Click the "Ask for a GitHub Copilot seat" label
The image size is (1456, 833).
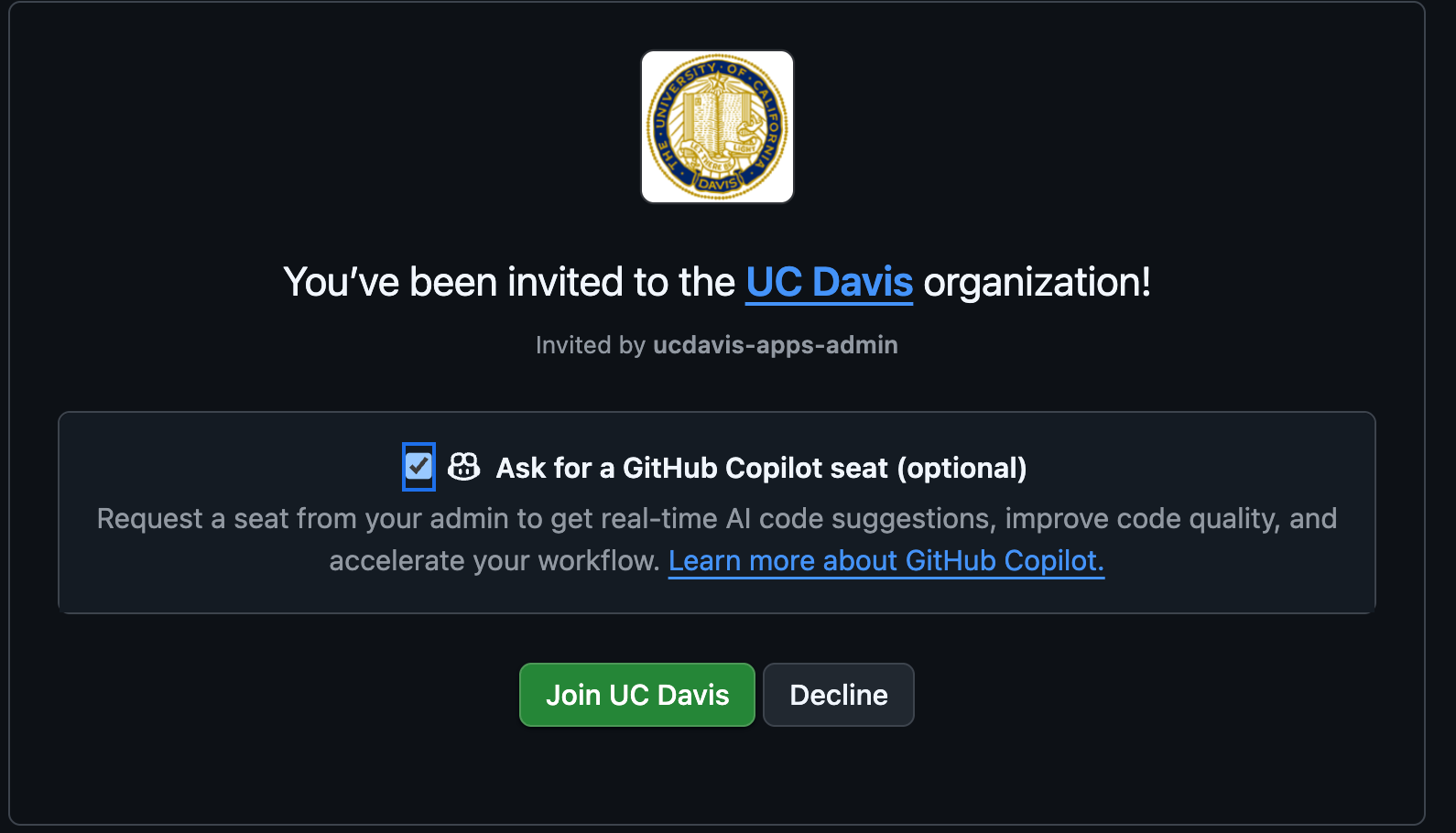point(692,469)
